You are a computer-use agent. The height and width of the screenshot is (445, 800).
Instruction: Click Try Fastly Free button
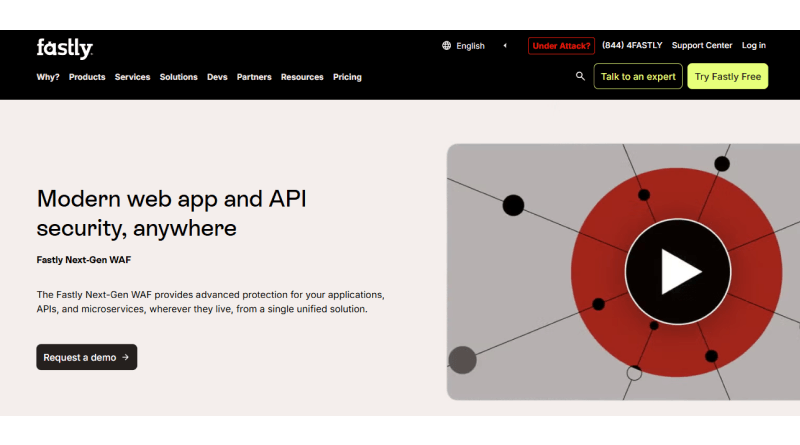[728, 77]
